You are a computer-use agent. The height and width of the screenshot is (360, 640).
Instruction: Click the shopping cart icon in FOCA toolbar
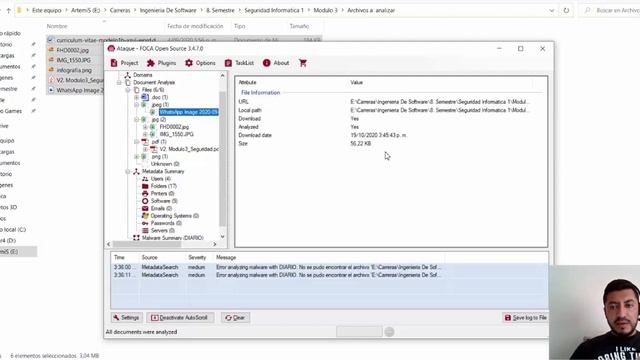(303, 63)
